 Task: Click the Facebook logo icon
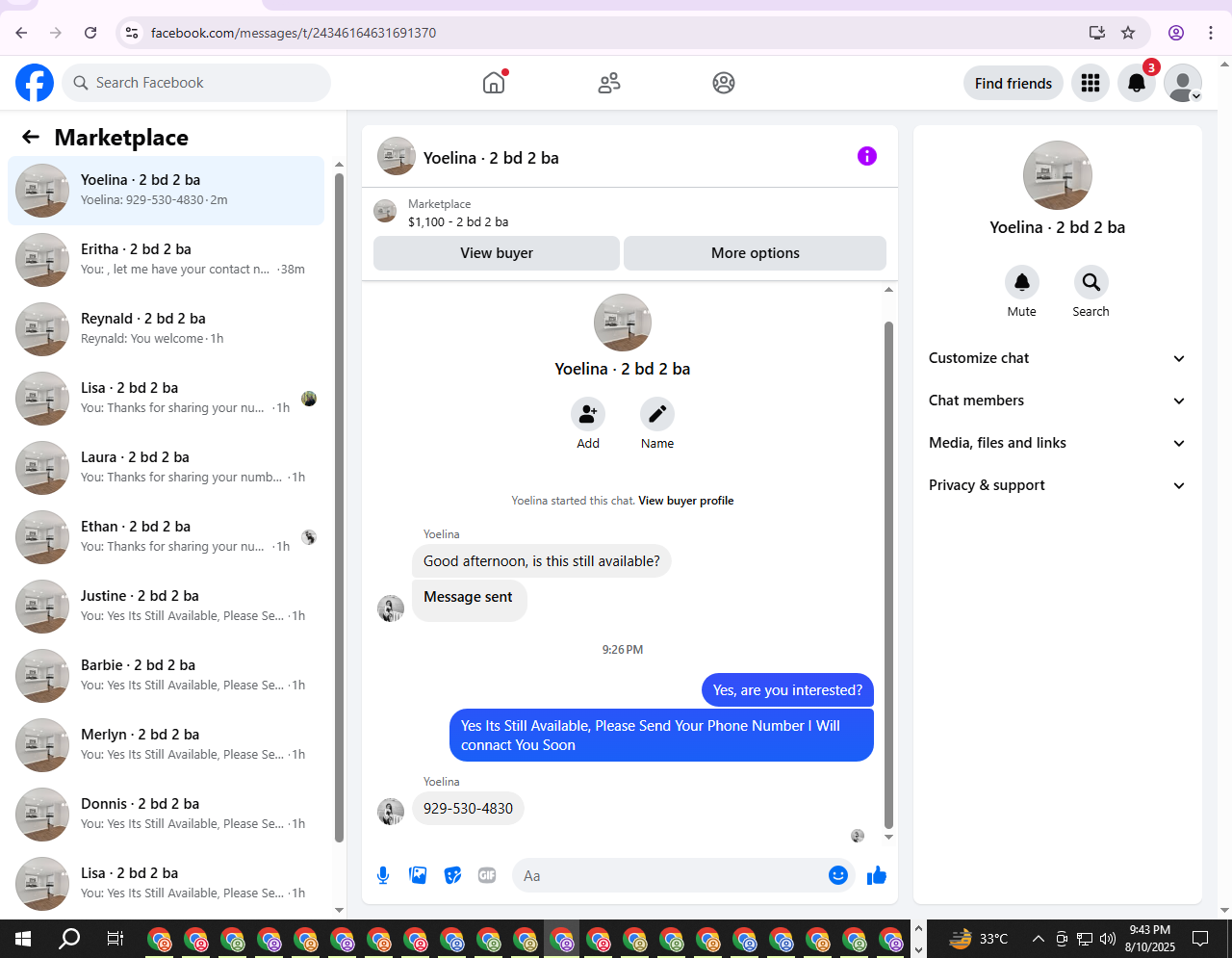pos(35,83)
